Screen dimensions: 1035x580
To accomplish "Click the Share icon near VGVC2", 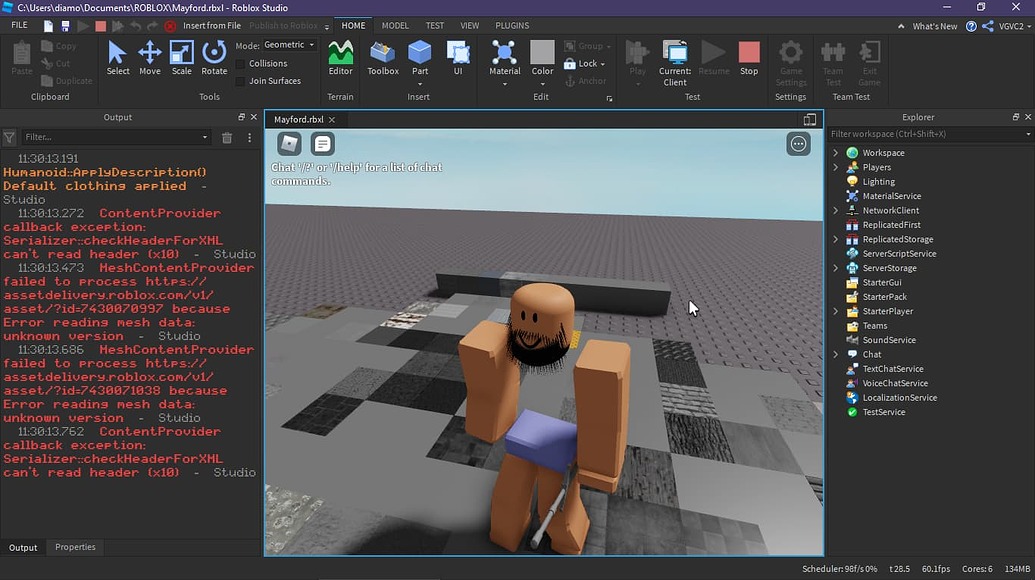I will click(x=987, y=26).
